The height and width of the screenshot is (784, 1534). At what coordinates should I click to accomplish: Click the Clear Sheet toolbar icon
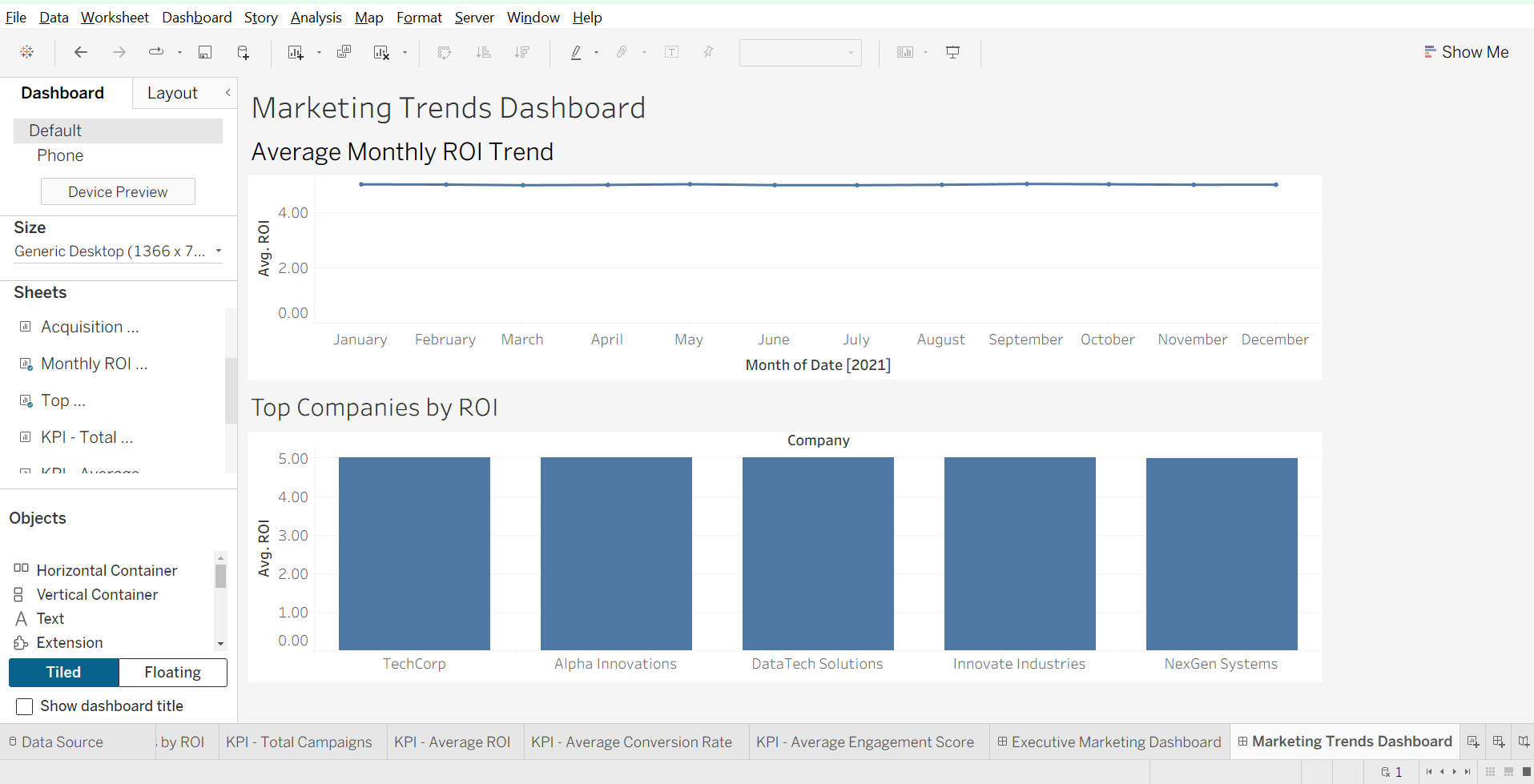pos(381,52)
